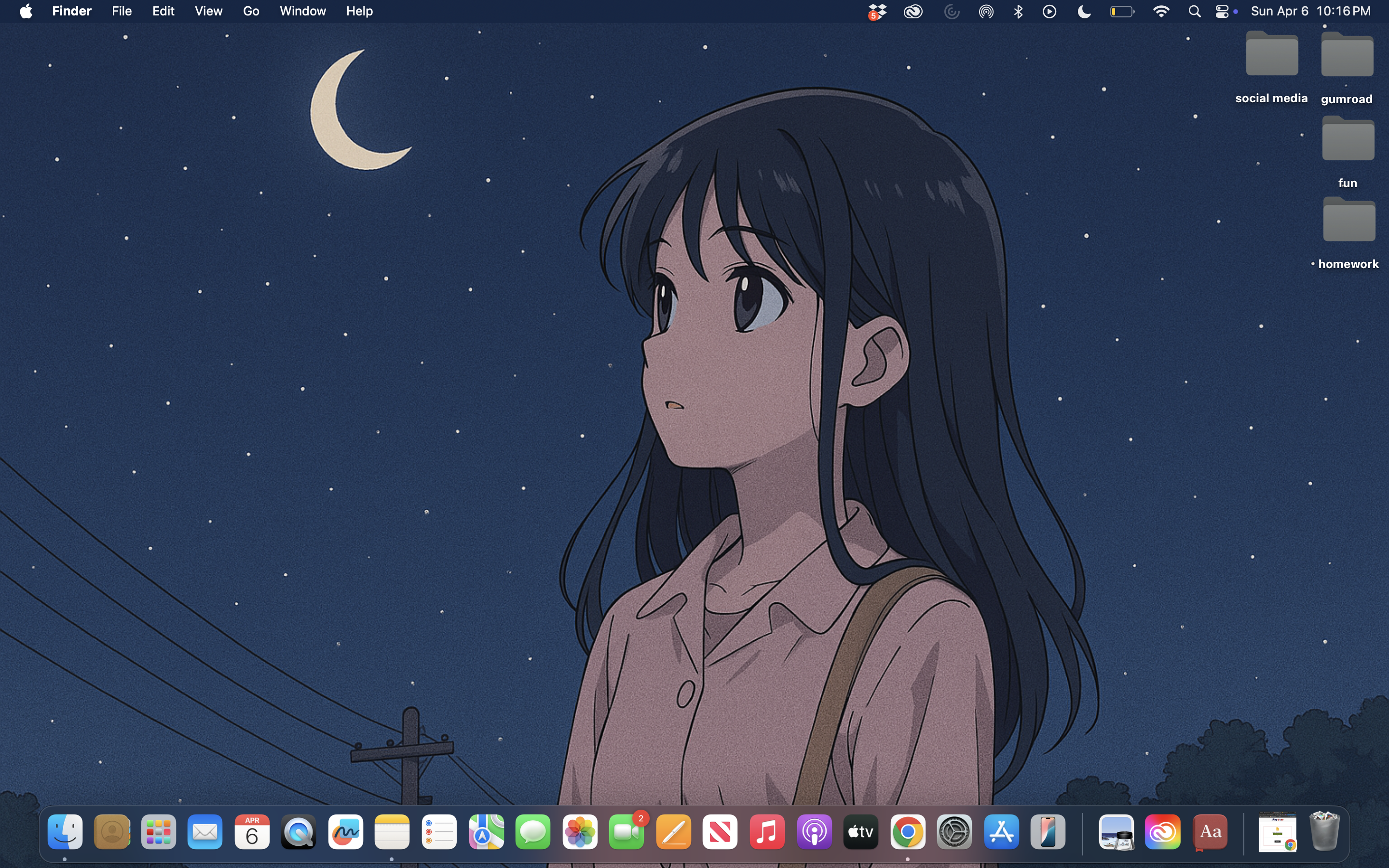Open Control Center in menu bar
The image size is (1389, 868).
click(x=1223, y=12)
